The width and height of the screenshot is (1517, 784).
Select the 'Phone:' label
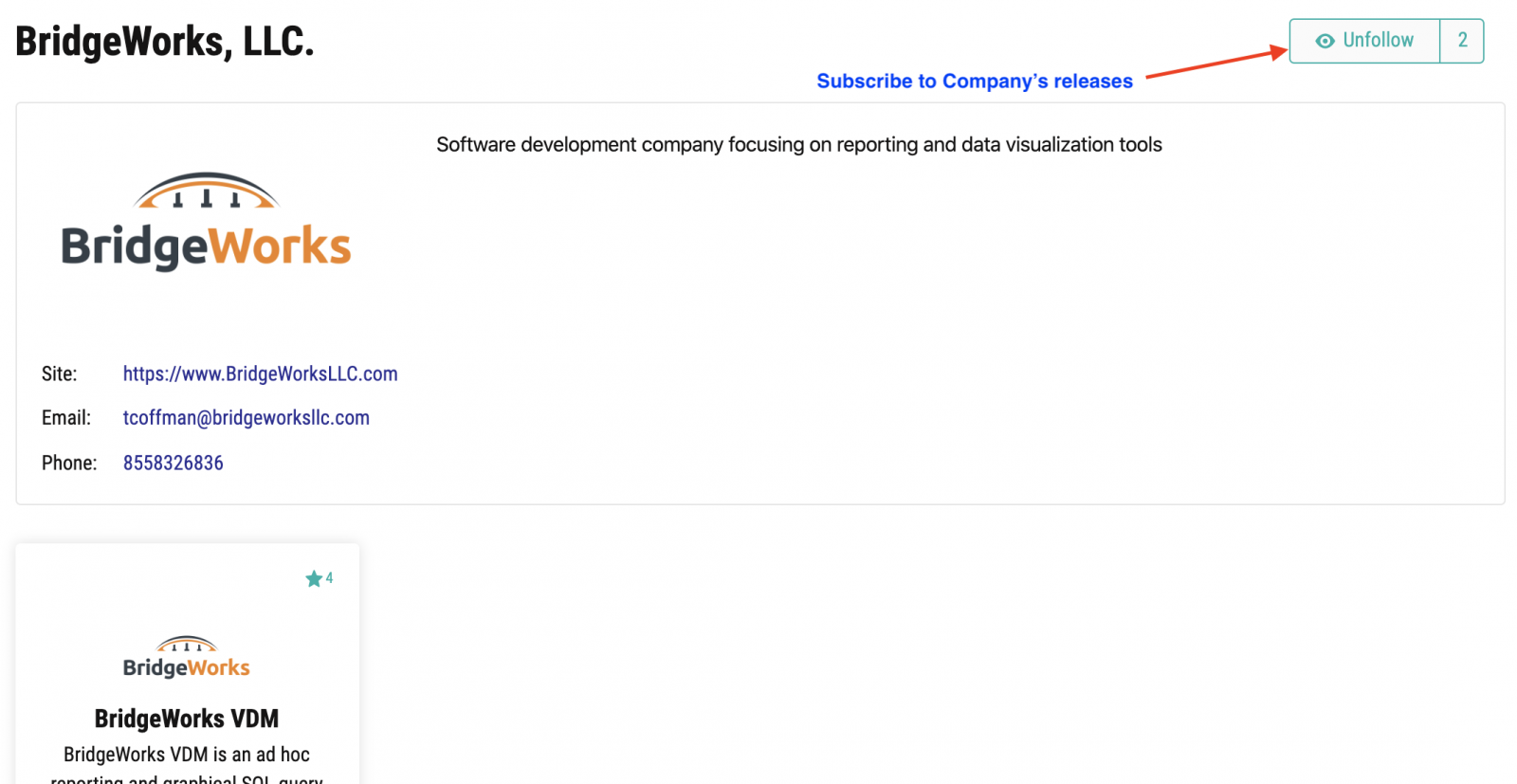[x=69, y=463]
